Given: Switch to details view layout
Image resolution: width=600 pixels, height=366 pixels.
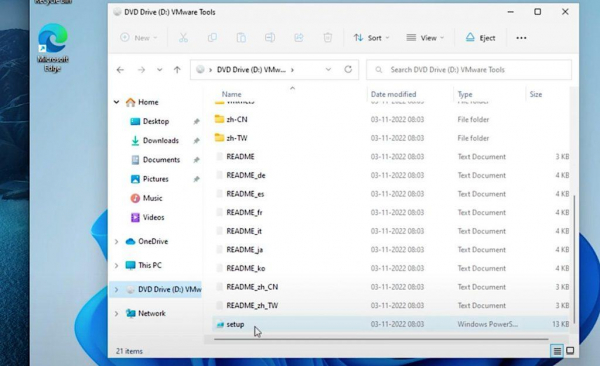Looking at the screenshot, I should click(557, 351).
